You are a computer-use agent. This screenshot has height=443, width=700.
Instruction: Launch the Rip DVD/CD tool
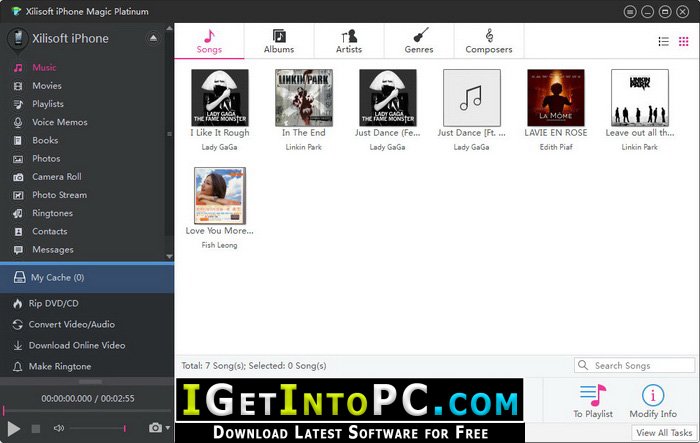53,304
